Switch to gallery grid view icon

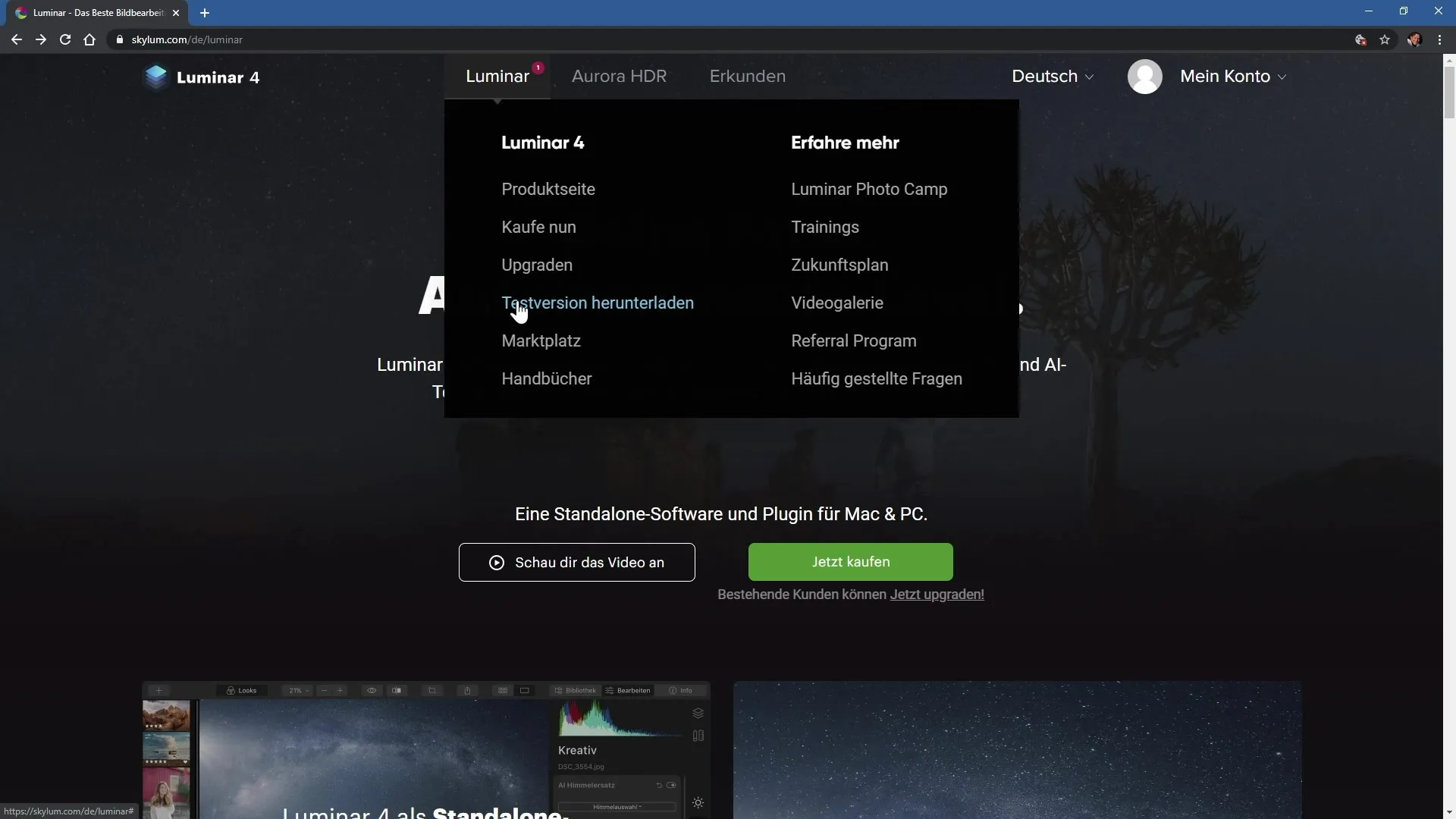tap(503, 690)
